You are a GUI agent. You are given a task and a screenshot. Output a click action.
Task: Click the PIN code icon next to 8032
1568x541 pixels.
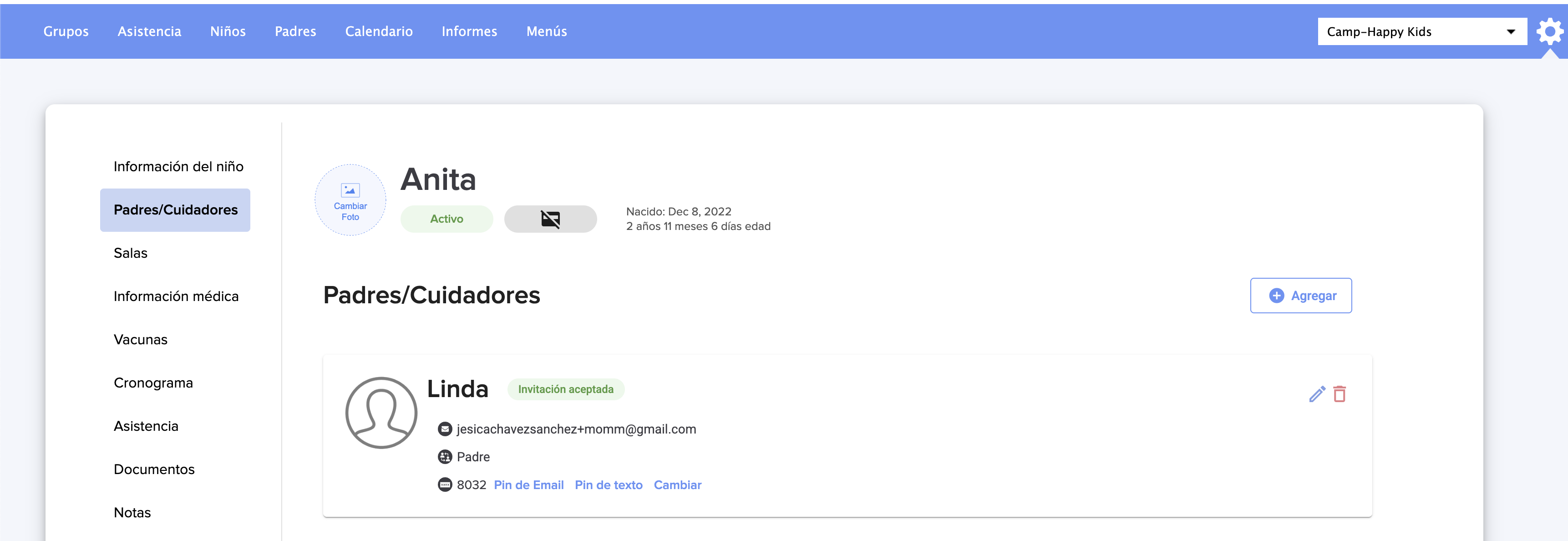445,485
